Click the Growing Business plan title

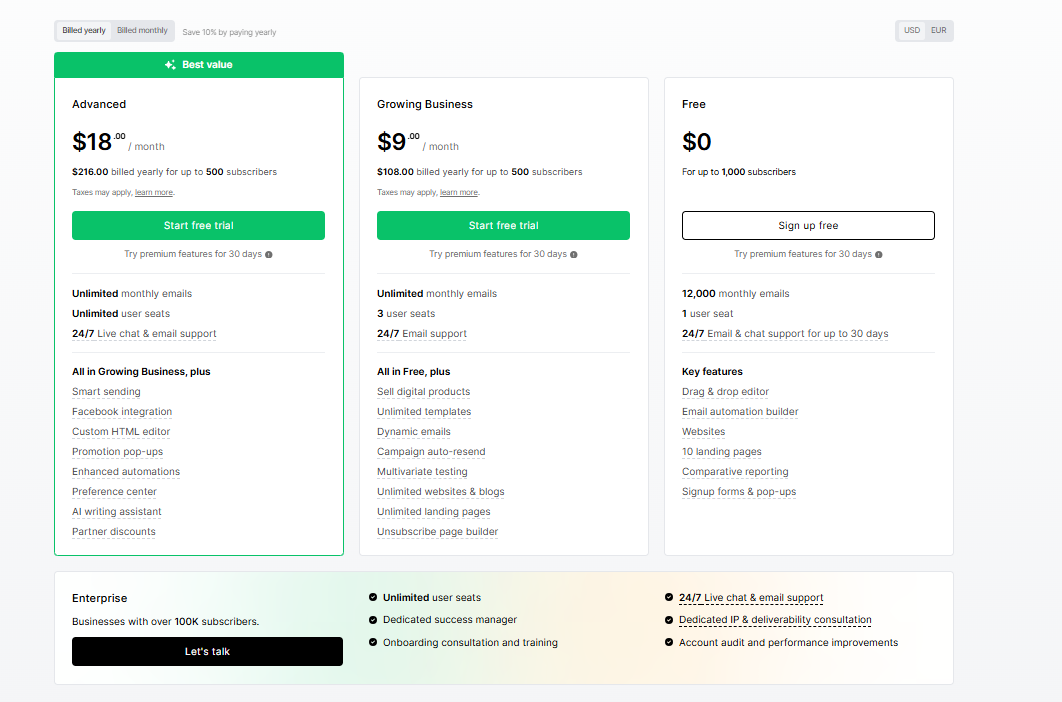pos(425,104)
